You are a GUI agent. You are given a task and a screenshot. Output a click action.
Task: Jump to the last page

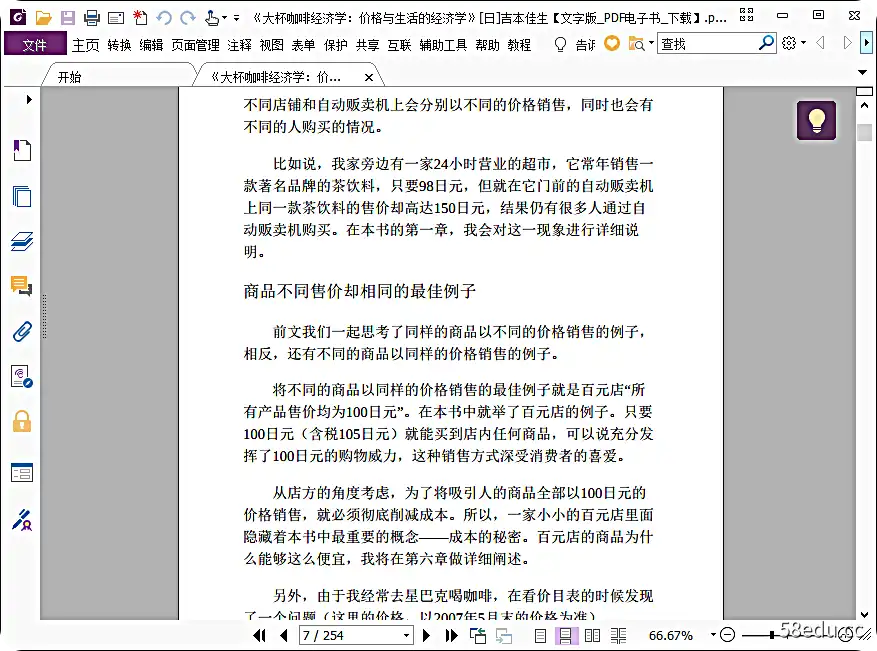point(452,635)
